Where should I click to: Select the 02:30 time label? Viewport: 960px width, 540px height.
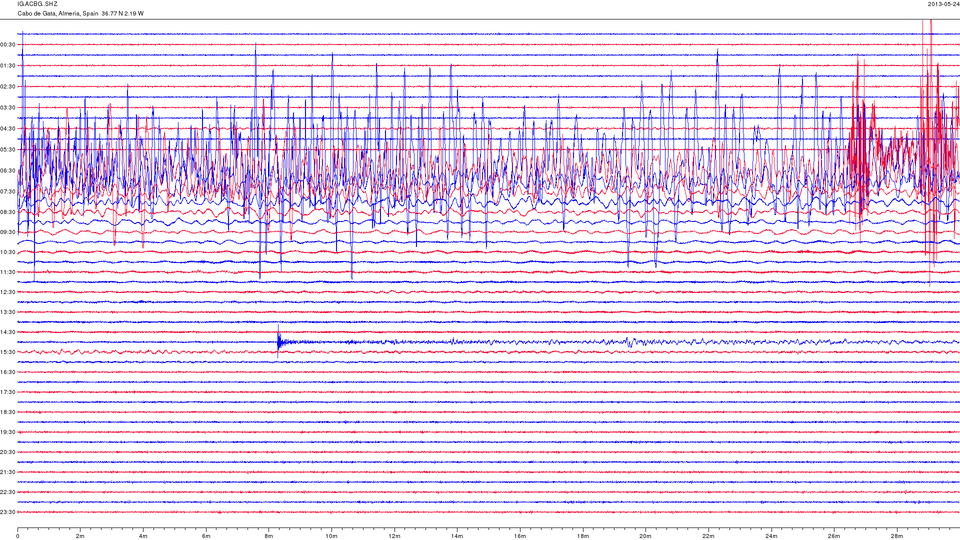[7, 86]
